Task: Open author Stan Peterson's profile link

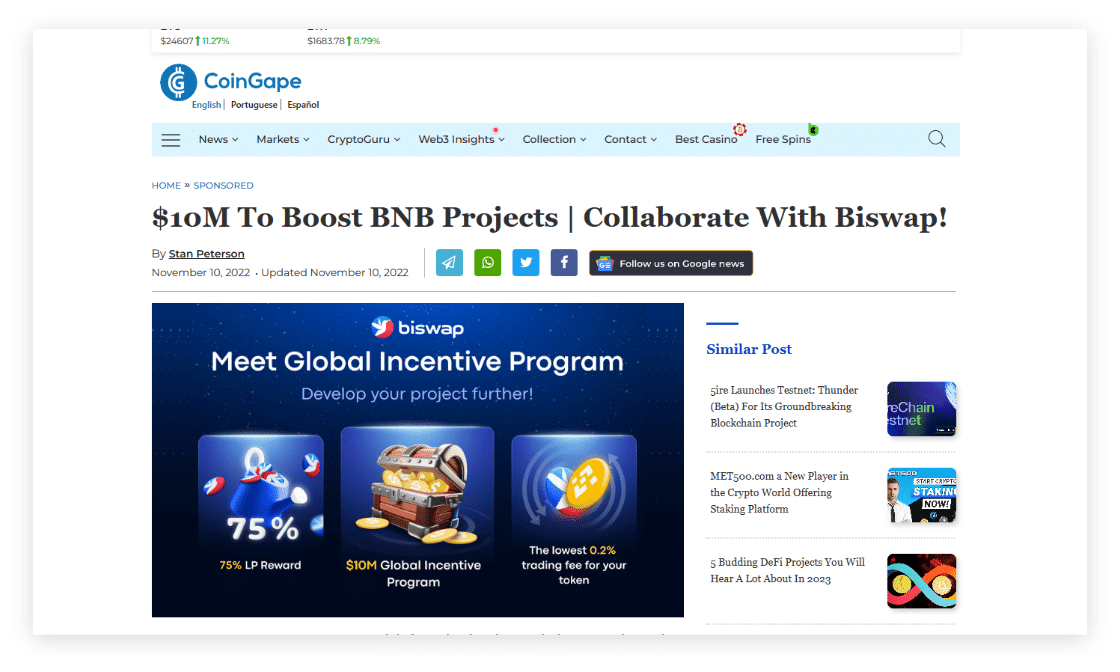Action: coord(206,254)
